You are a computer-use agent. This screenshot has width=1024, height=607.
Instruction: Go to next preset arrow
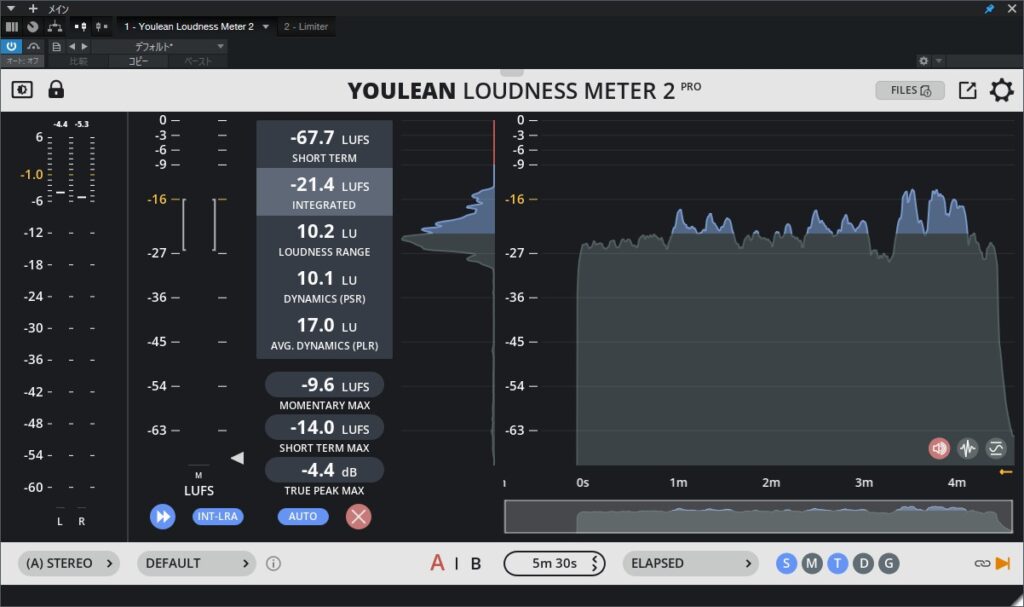[x=84, y=46]
